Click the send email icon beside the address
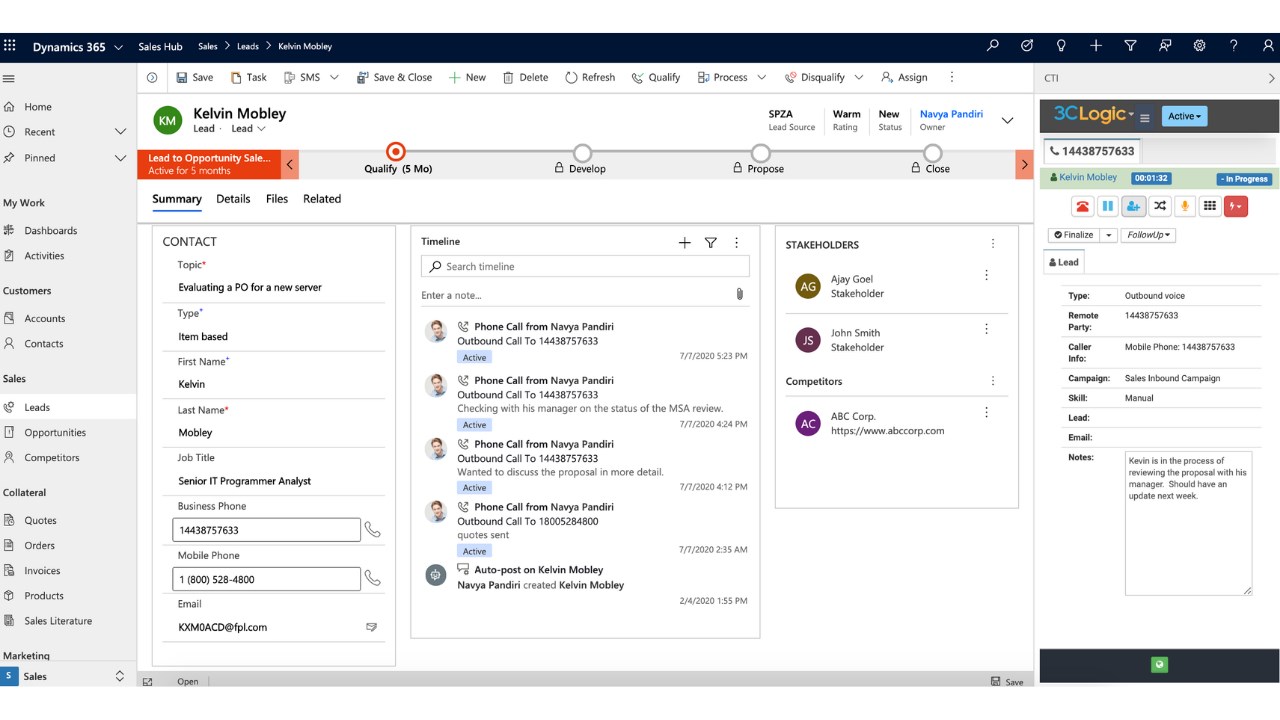 point(371,627)
